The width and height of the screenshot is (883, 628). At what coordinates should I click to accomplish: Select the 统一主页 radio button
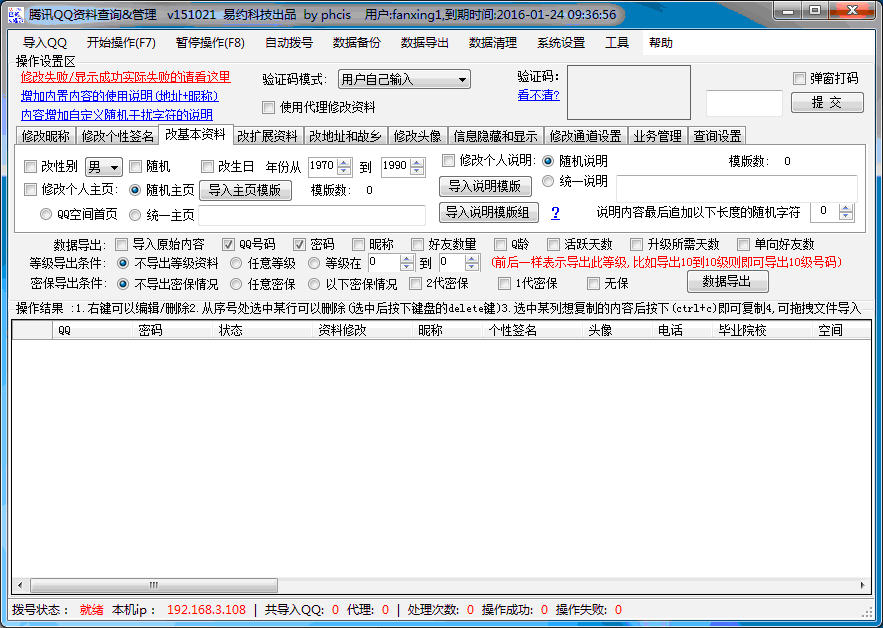pos(135,214)
